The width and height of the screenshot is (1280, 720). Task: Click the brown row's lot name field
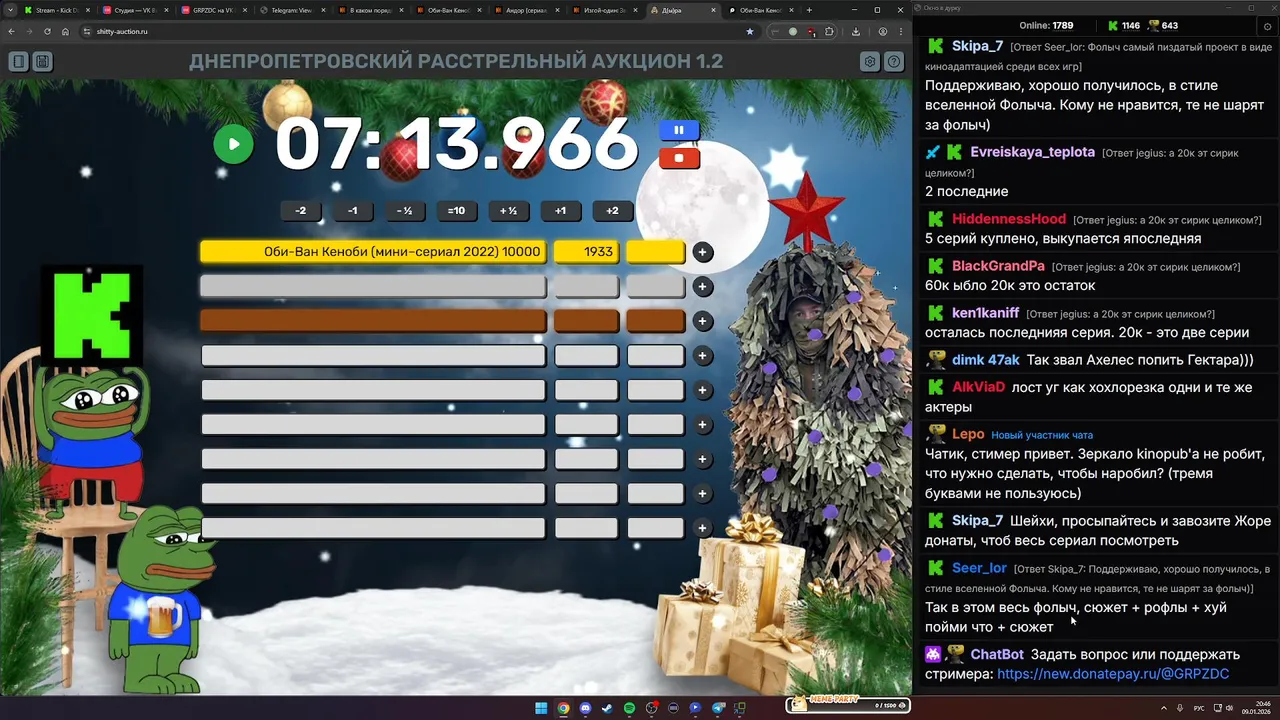[373, 321]
